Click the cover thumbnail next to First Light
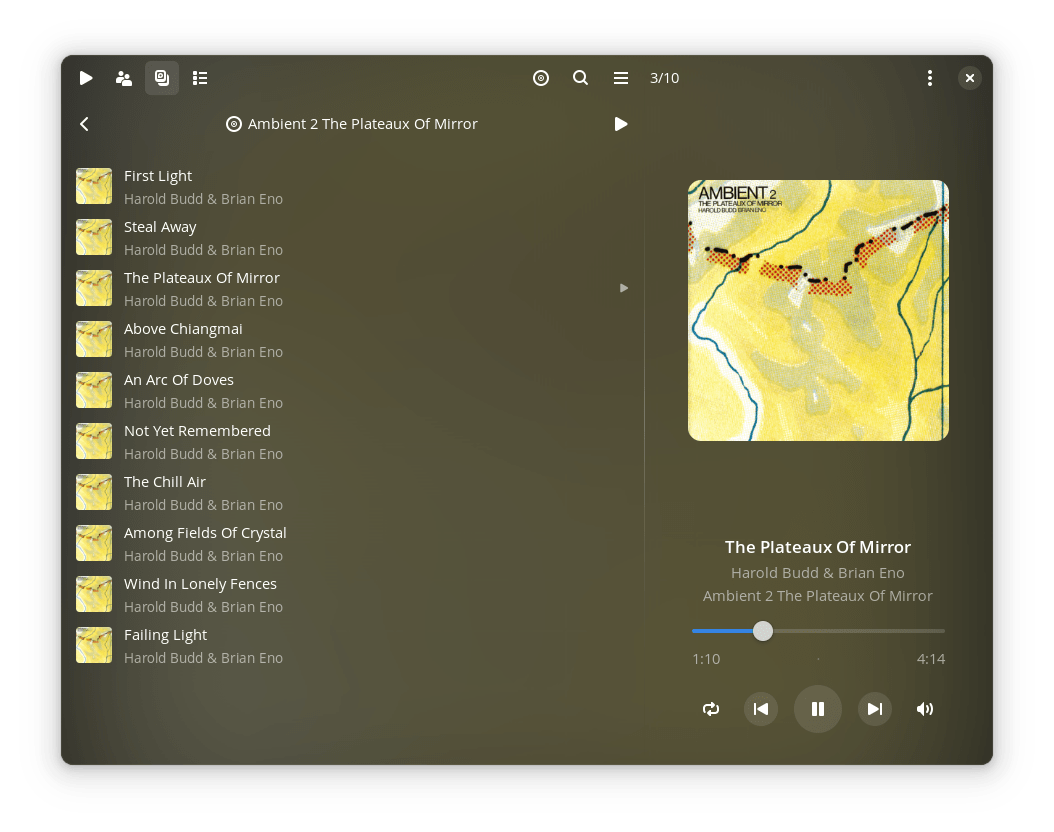 click(94, 186)
